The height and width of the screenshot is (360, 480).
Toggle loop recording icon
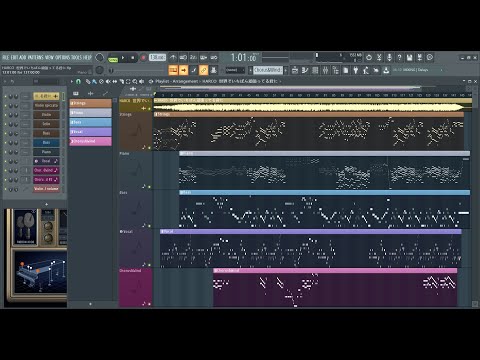pos(214,57)
